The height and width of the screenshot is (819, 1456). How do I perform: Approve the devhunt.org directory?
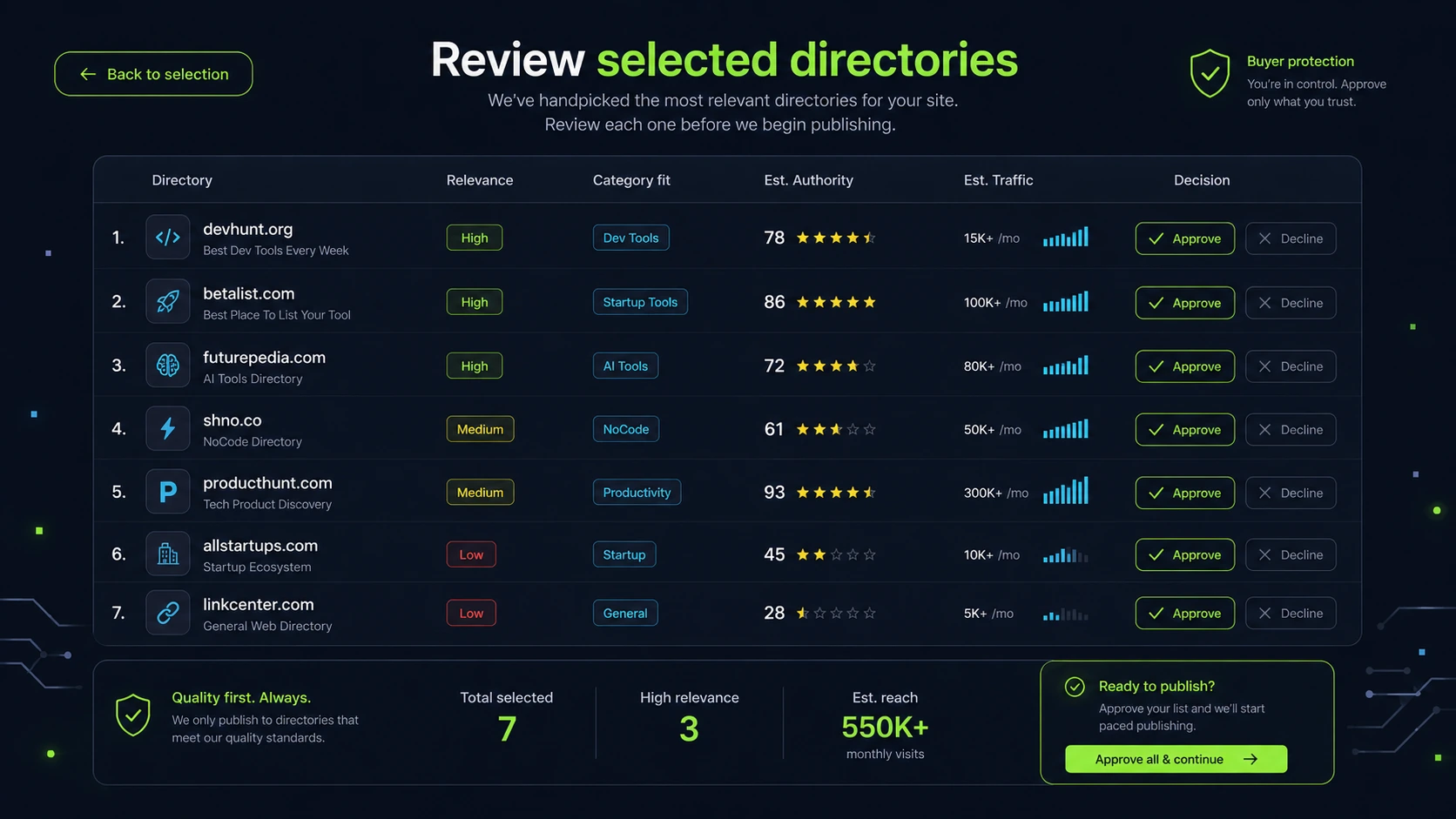pyautogui.click(x=1184, y=238)
